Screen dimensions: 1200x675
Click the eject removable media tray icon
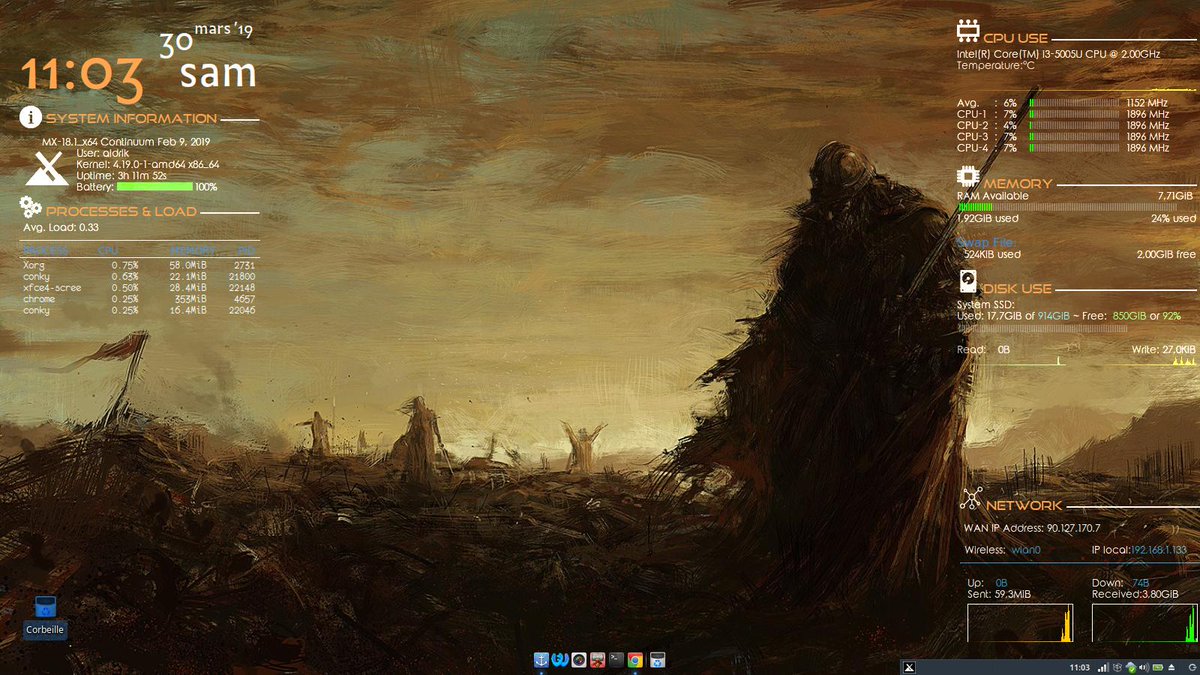[1172, 667]
